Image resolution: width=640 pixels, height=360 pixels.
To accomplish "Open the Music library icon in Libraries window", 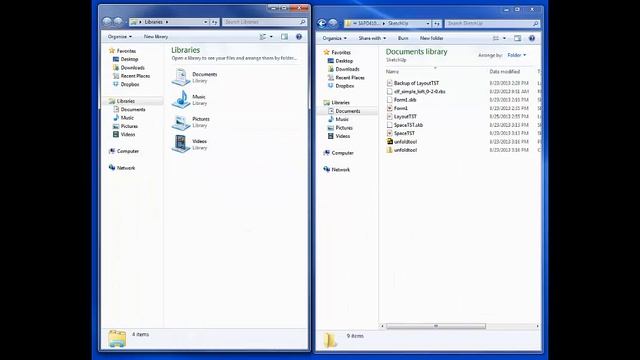I will pyautogui.click(x=180, y=100).
